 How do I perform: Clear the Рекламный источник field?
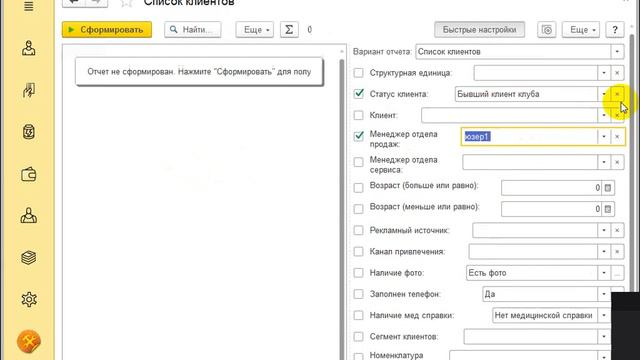pyautogui.click(x=617, y=231)
